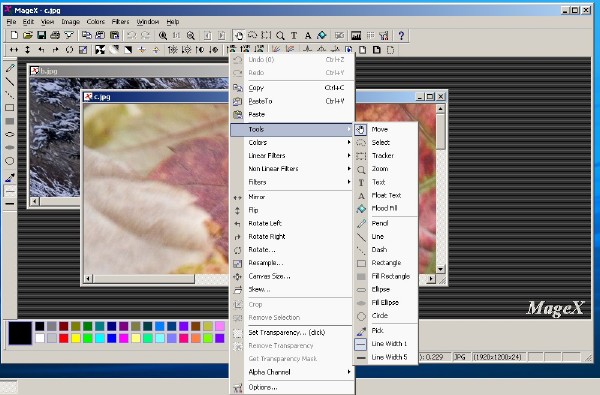Toggle Line Width 1 in Tools submenu

coord(386,344)
